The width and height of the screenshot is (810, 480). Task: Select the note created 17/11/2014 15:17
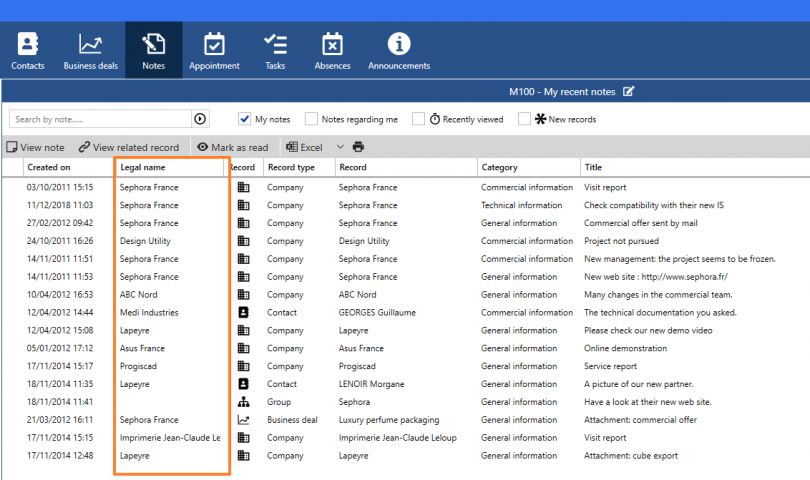pyautogui.click(x=60, y=366)
